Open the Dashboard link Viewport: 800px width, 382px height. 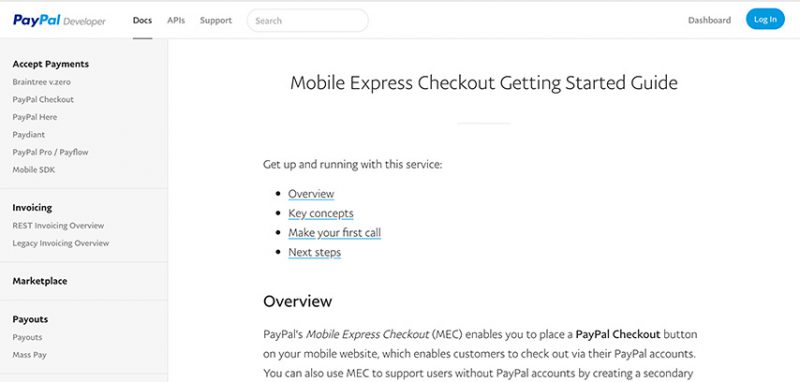709,20
